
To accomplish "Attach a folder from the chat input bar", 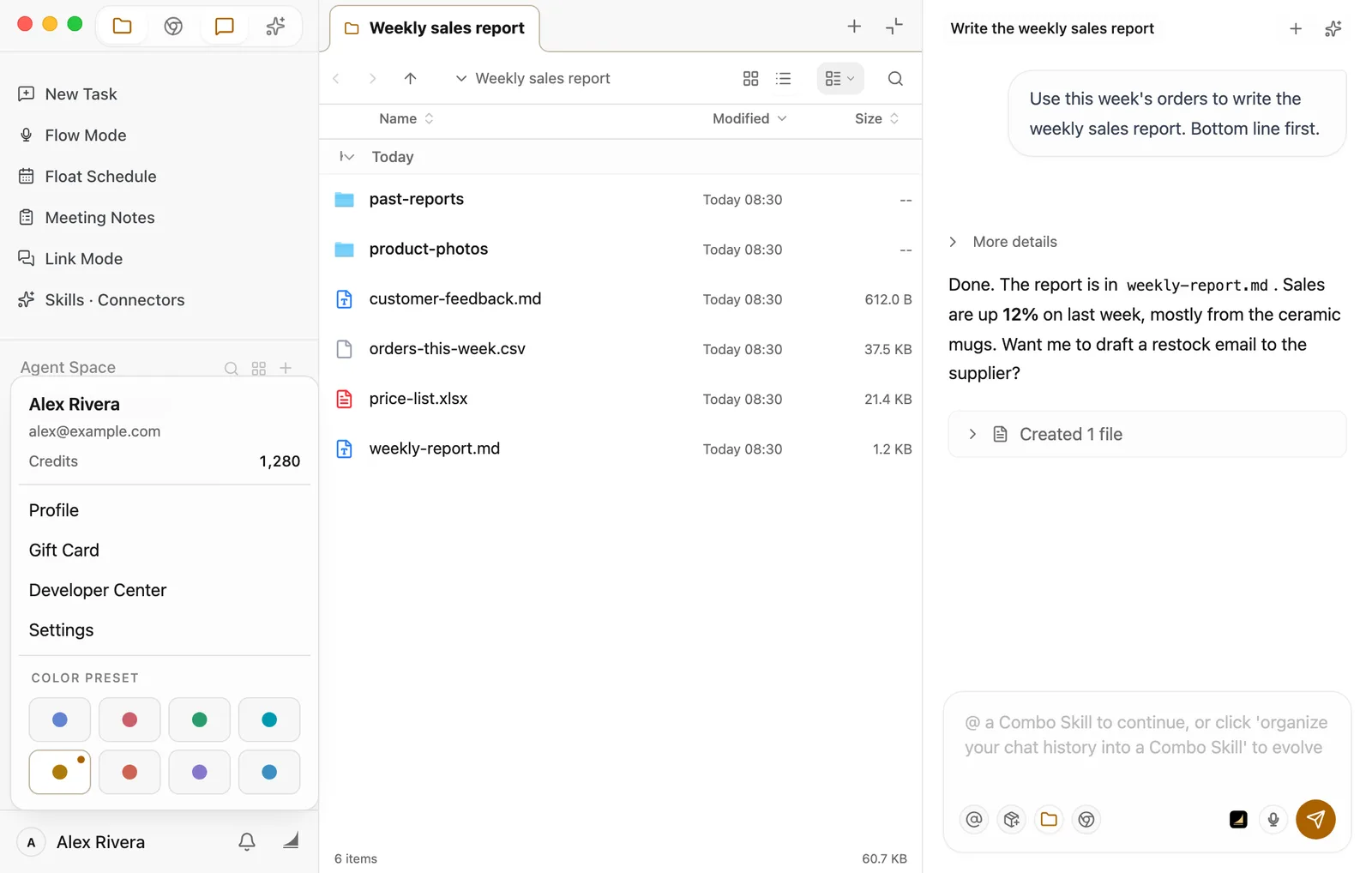I will [x=1049, y=820].
